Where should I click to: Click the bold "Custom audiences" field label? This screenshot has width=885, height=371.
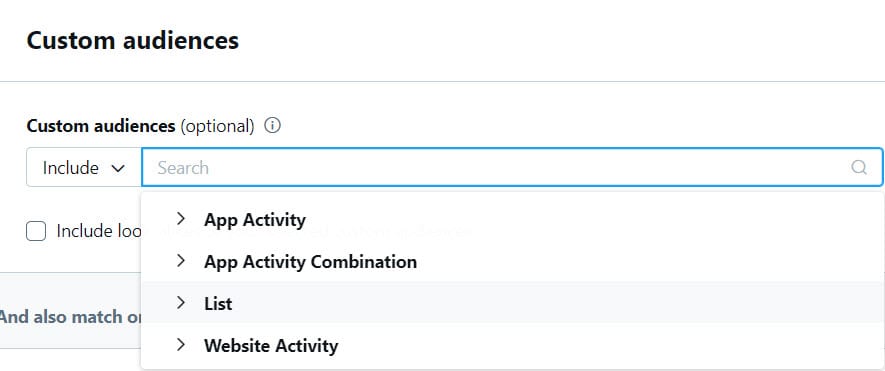point(101,126)
